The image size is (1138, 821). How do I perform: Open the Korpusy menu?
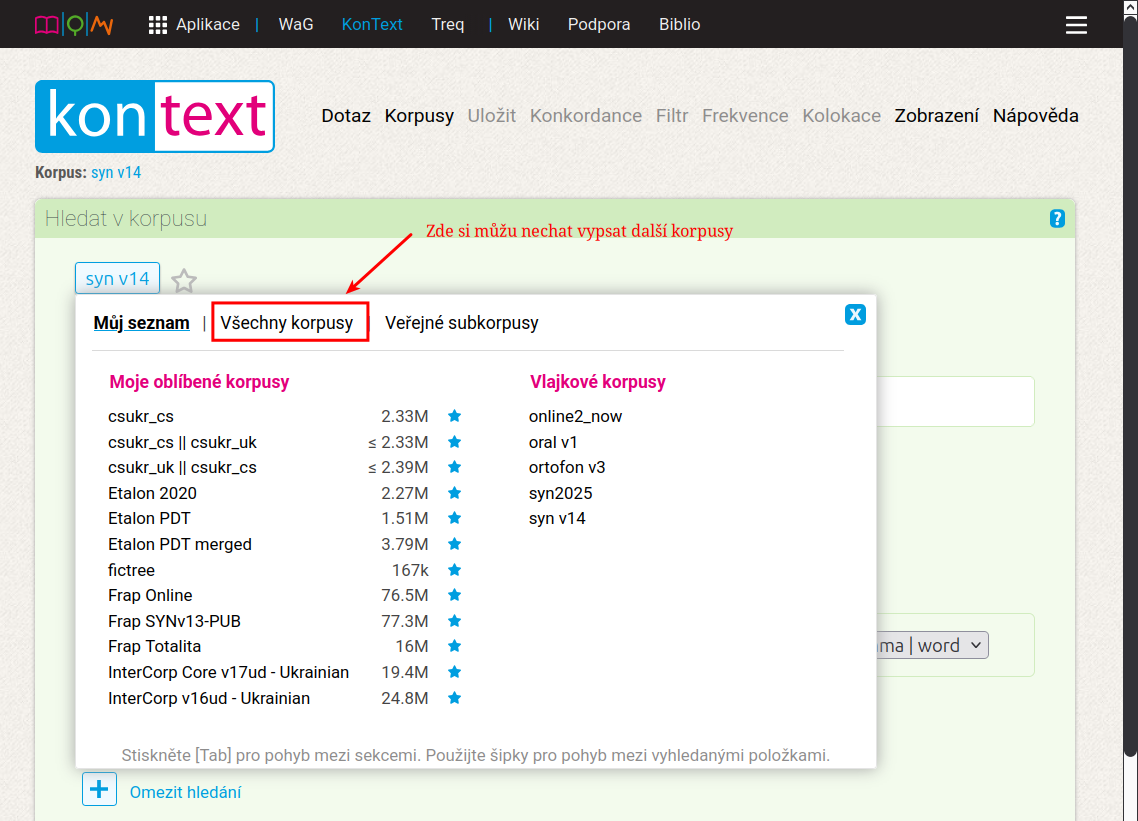[x=419, y=116]
